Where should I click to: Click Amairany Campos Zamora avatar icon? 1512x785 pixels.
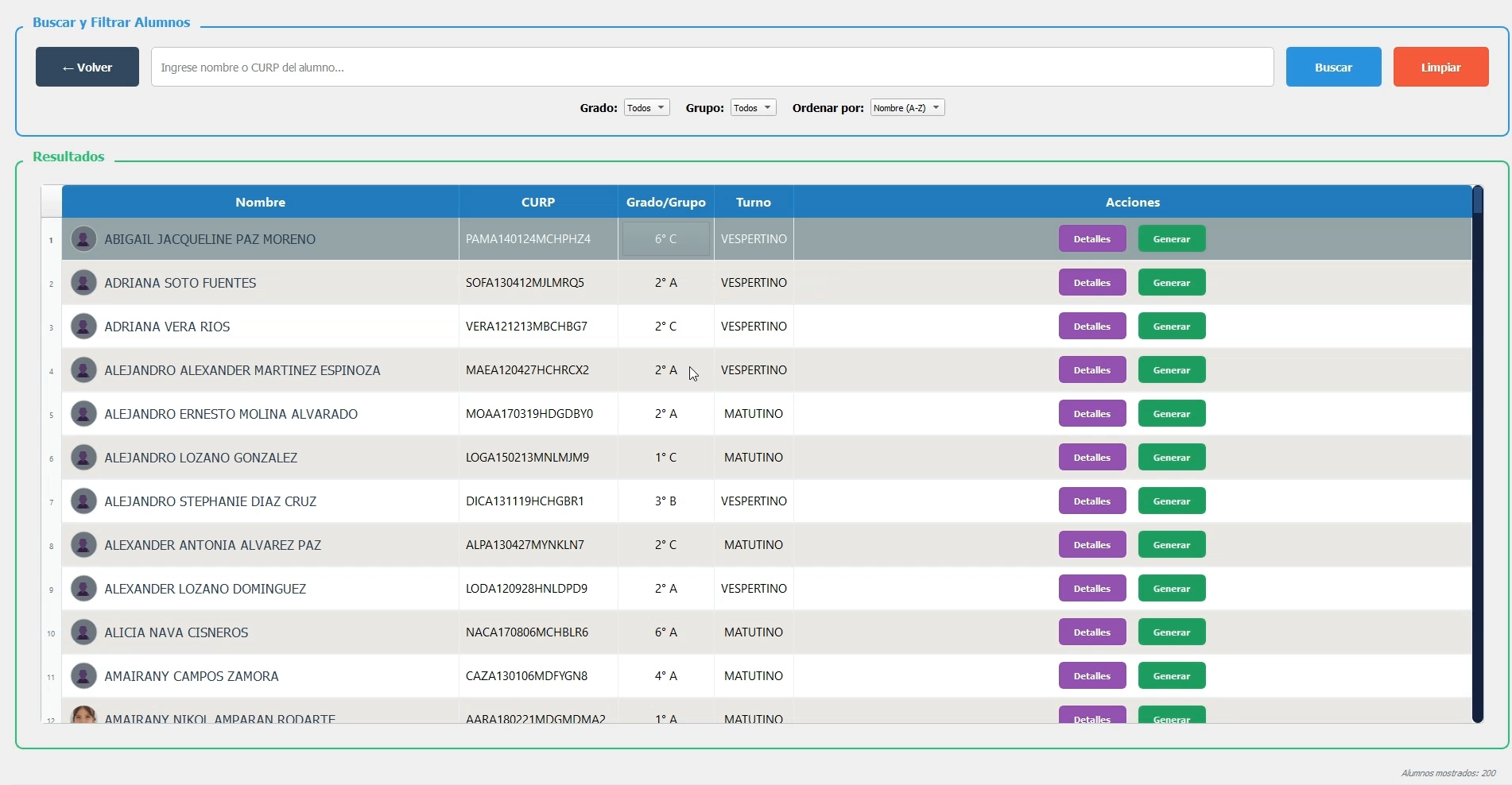[x=83, y=676]
